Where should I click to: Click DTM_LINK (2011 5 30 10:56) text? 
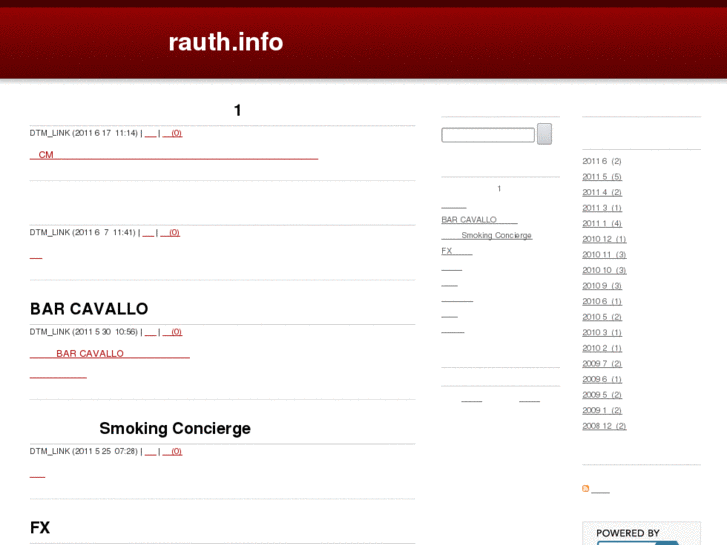[x=84, y=332]
